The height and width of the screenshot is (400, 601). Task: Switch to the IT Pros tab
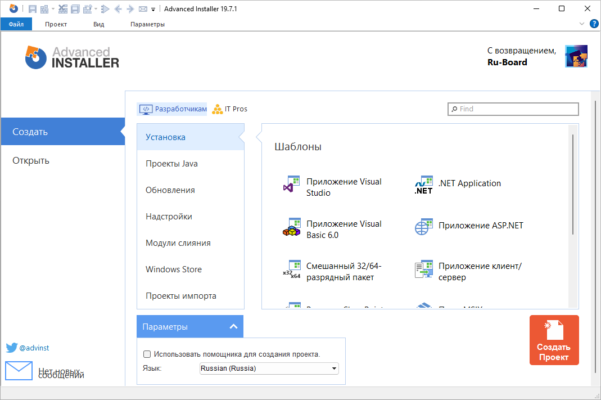click(x=230, y=109)
